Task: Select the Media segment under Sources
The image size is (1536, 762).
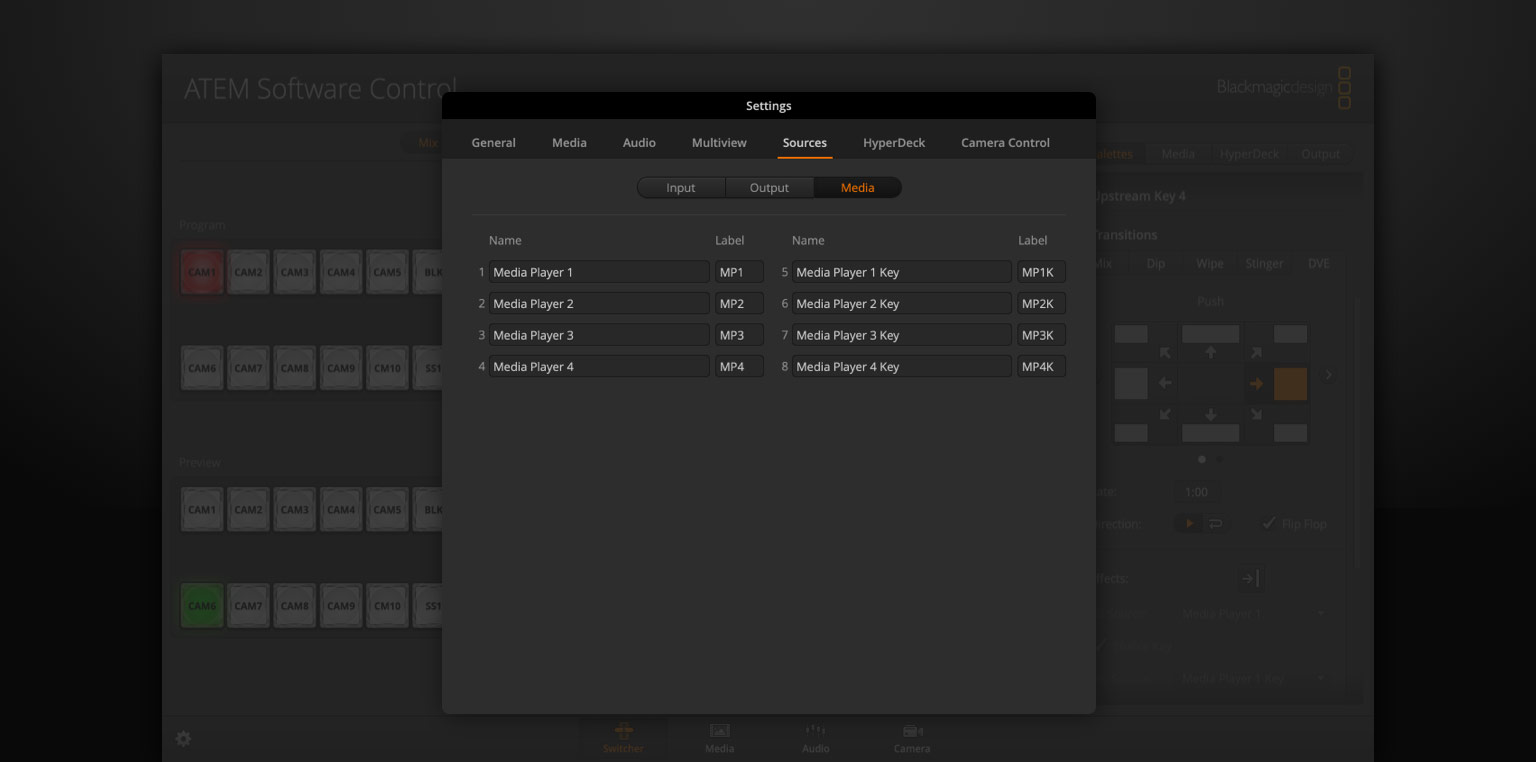Action: coord(857,188)
